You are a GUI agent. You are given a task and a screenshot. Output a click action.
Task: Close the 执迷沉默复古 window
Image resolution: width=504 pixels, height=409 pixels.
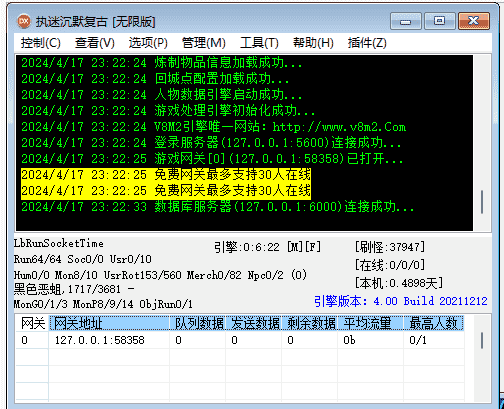pyautogui.click(x=474, y=21)
